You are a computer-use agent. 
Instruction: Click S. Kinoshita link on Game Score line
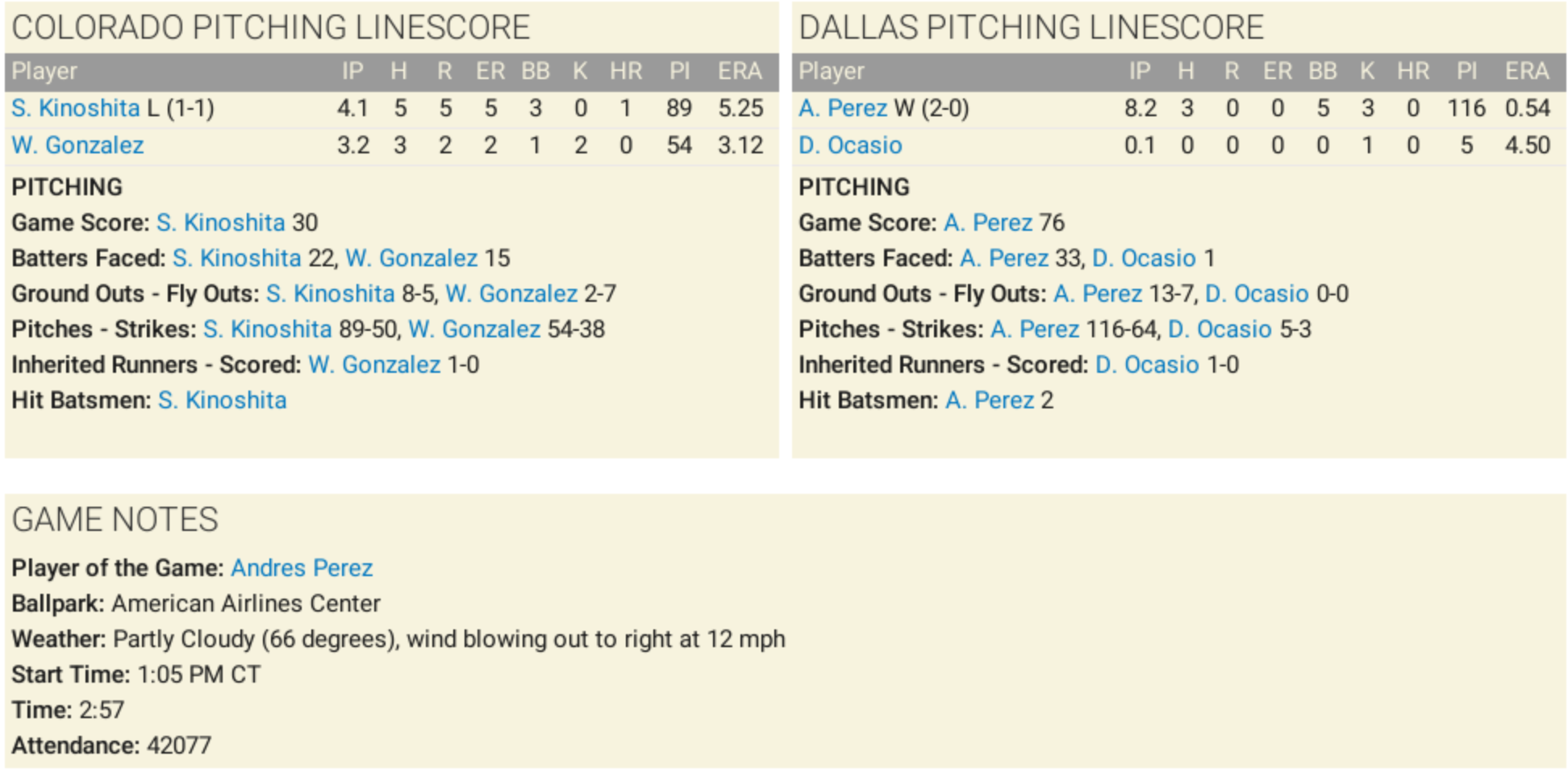(x=220, y=223)
